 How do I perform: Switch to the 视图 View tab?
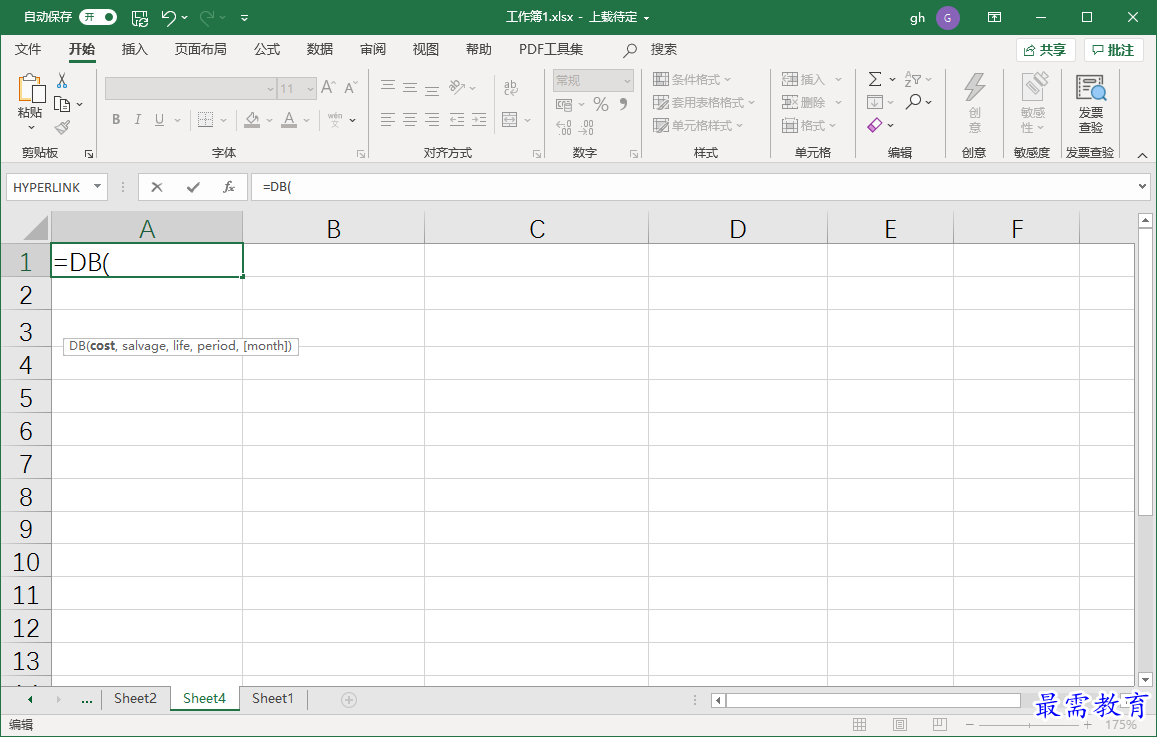tap(426, 49)
